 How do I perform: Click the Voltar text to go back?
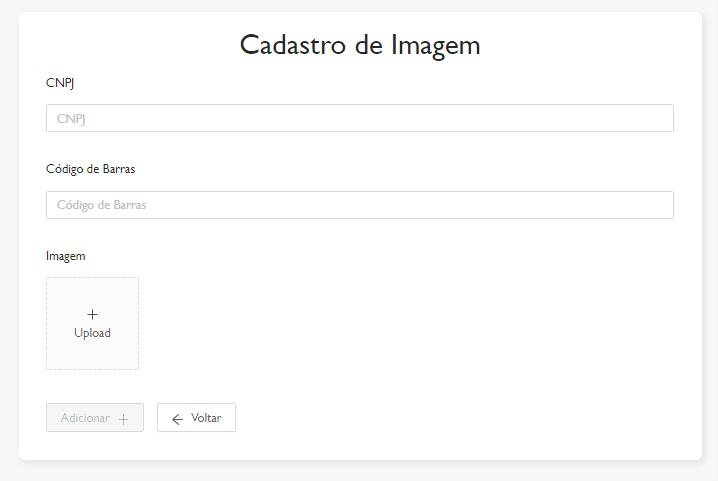pyautogui.click(x=206, y=418)
